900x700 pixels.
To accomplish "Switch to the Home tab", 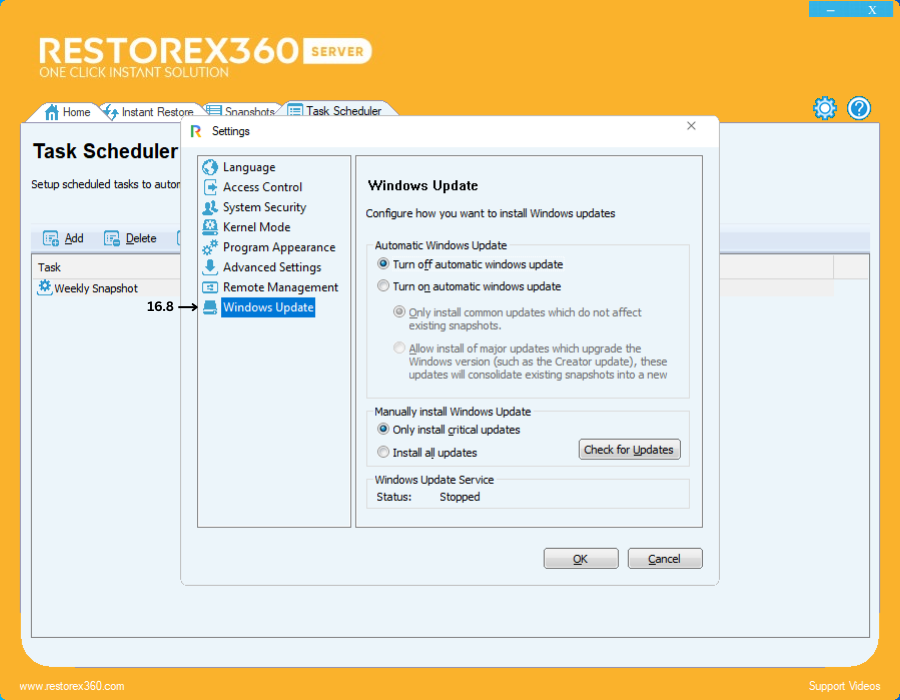I will coord(68,112).
